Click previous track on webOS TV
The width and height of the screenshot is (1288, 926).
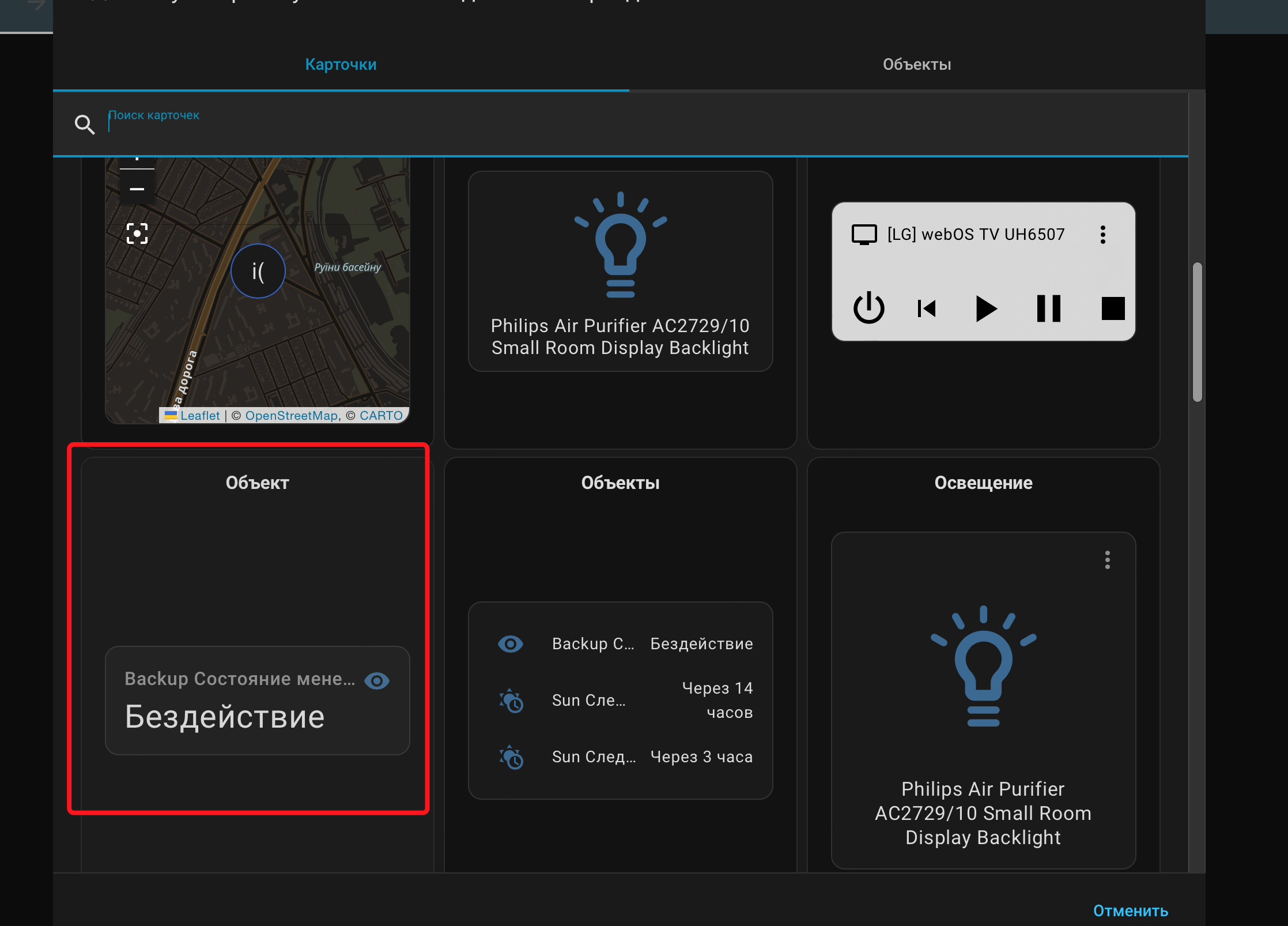pos(927,308)
